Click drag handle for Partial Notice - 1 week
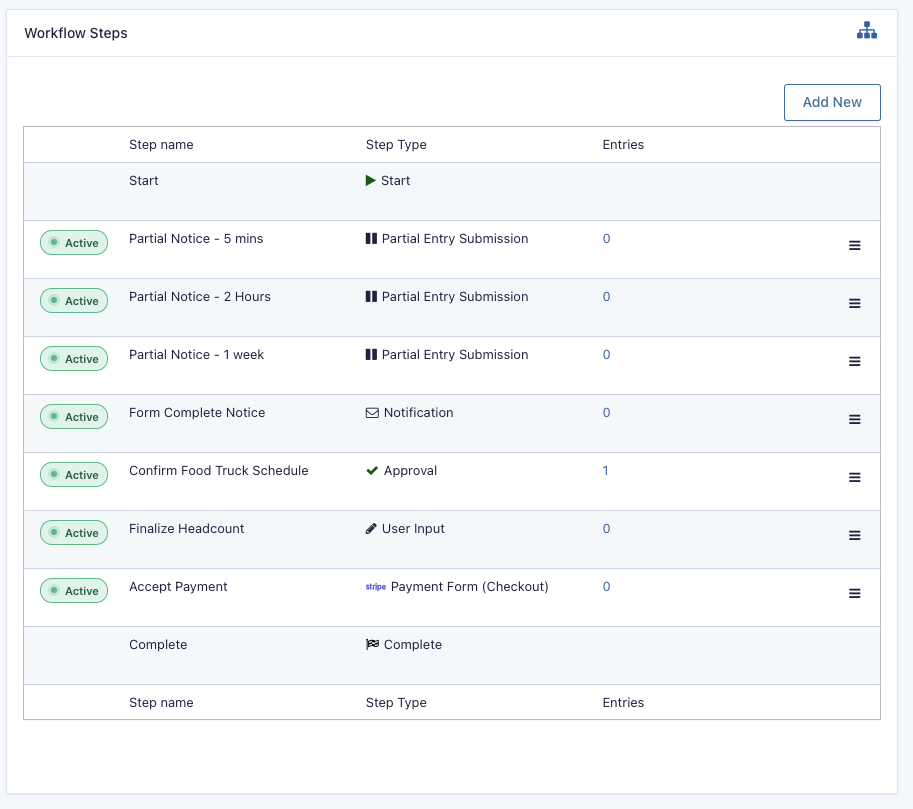Image resolution: width=913 pixels, height=809 pixels. (x=854, y=362)
